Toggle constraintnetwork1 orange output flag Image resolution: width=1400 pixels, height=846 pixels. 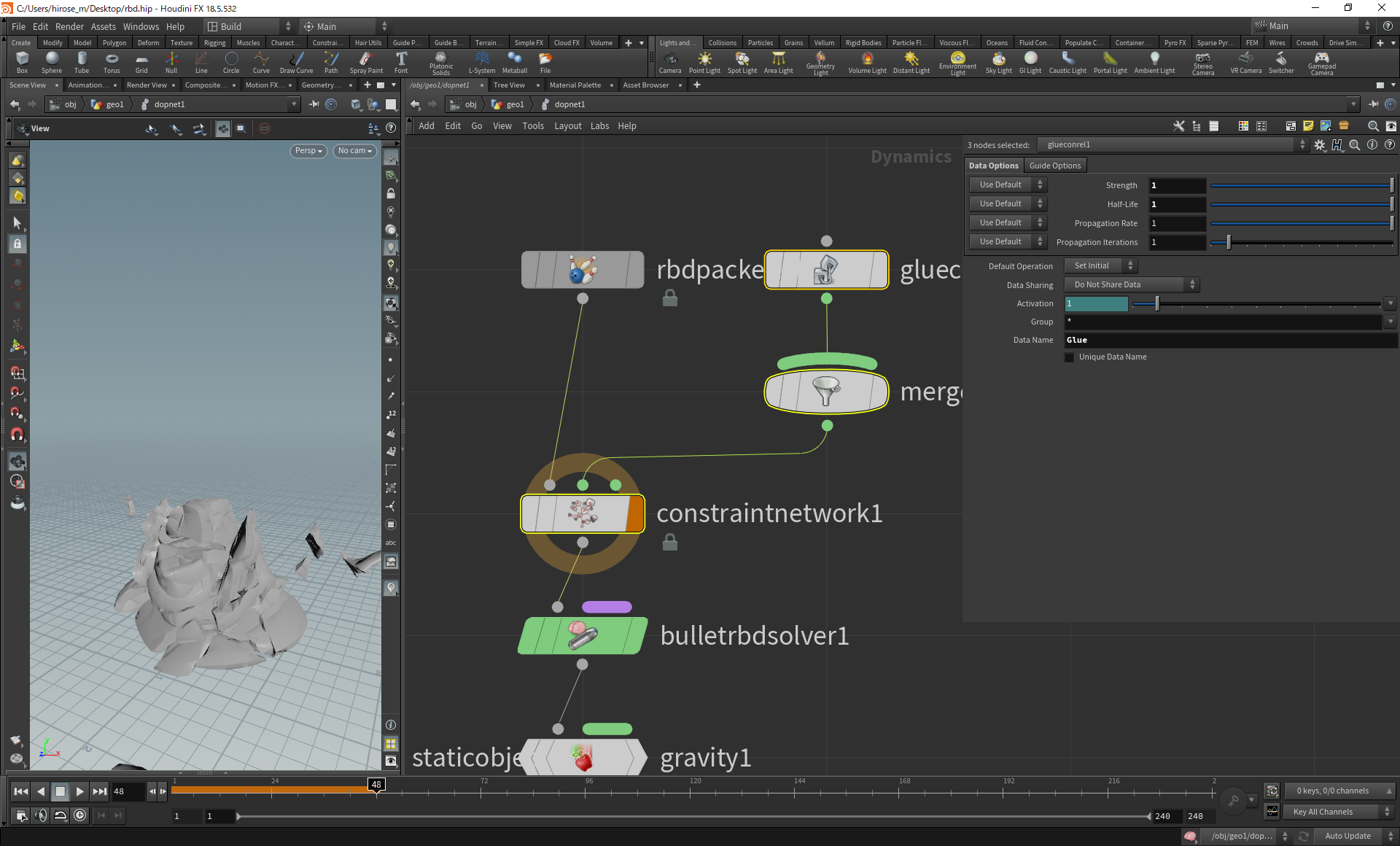[x=635, y=513]
